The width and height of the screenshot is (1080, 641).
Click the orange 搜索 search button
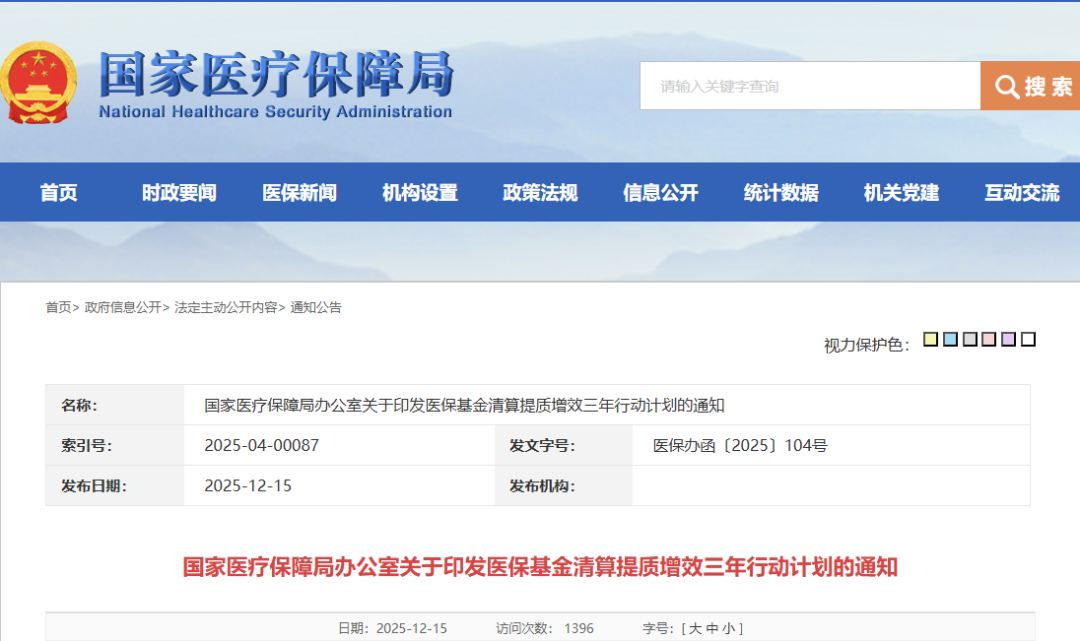pos(1030,86)
